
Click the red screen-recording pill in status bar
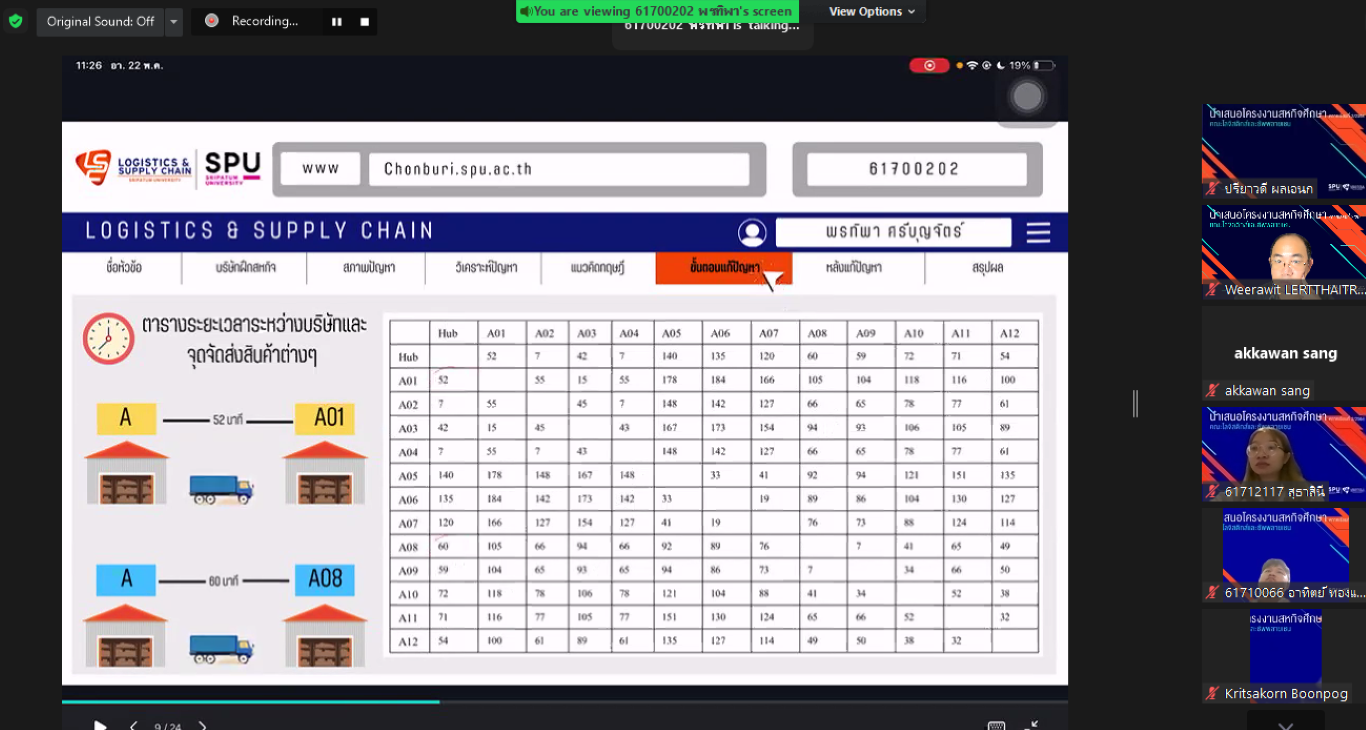coord(929,65)
